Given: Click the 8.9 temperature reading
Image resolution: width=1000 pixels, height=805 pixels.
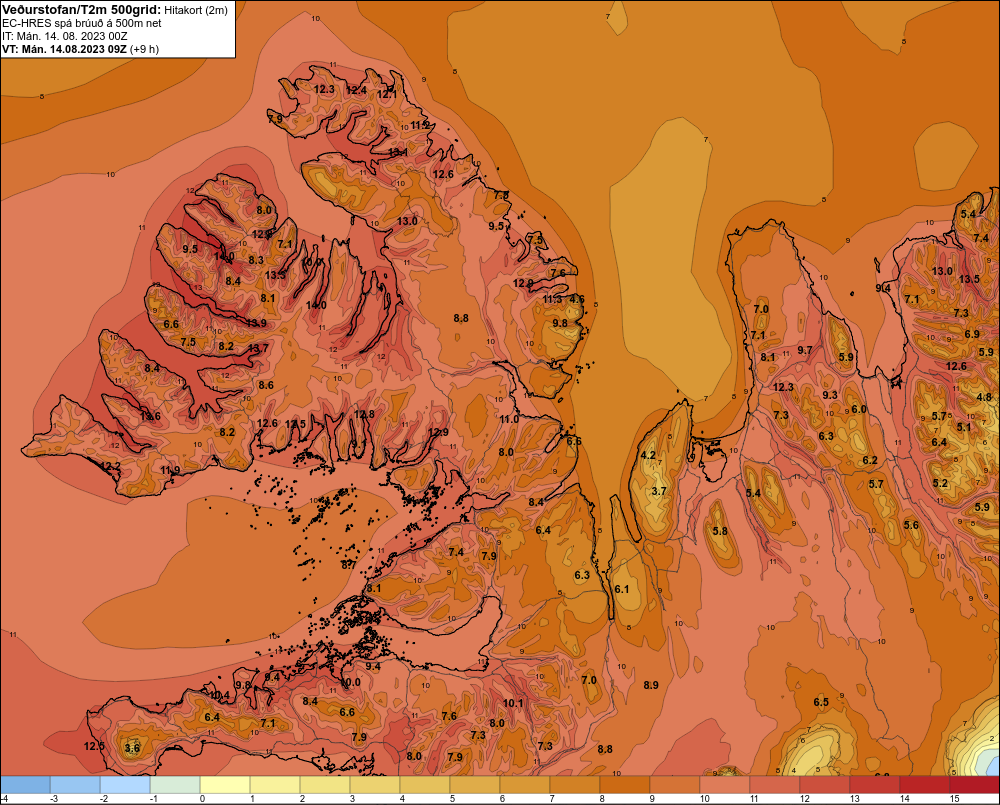Looking at the screenshot, I should click(x=651, y=685).
